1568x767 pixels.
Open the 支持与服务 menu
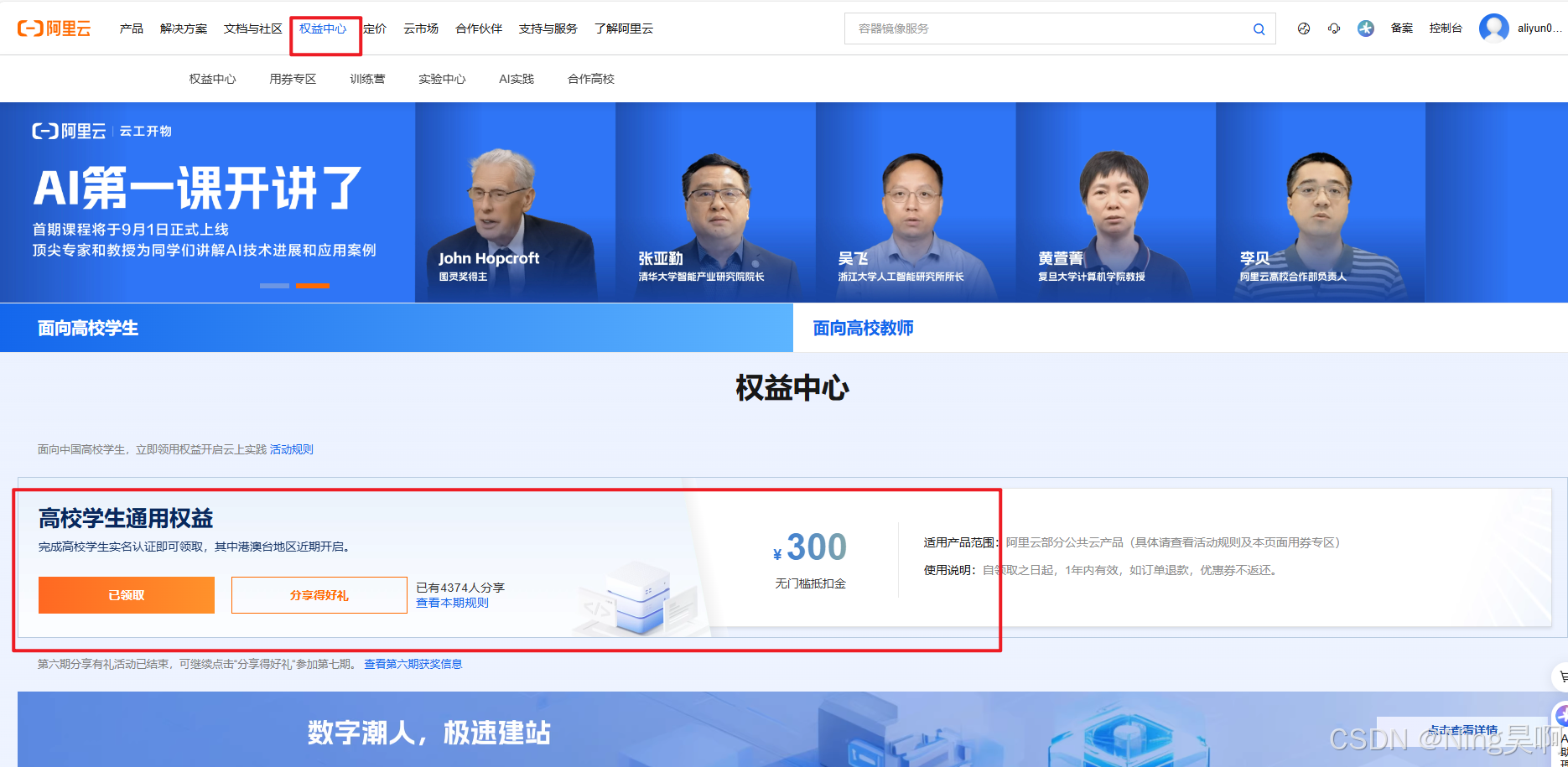(x=548, y=29)
